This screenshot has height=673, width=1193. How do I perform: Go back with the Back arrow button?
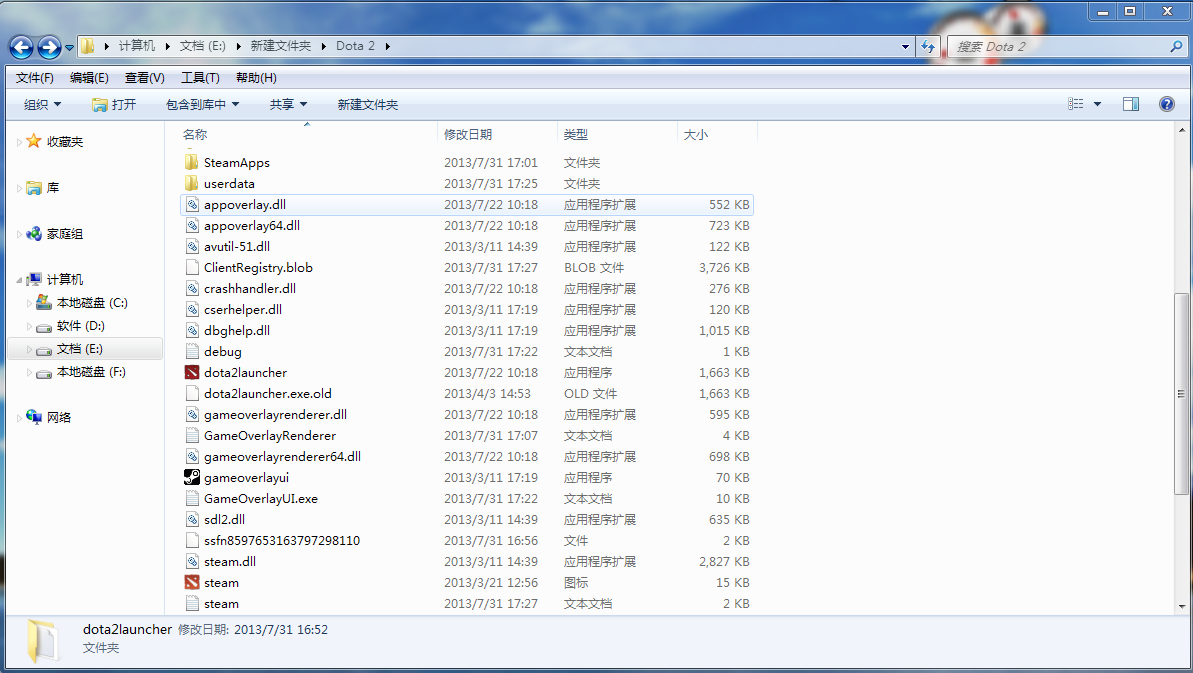coord(21,47)
